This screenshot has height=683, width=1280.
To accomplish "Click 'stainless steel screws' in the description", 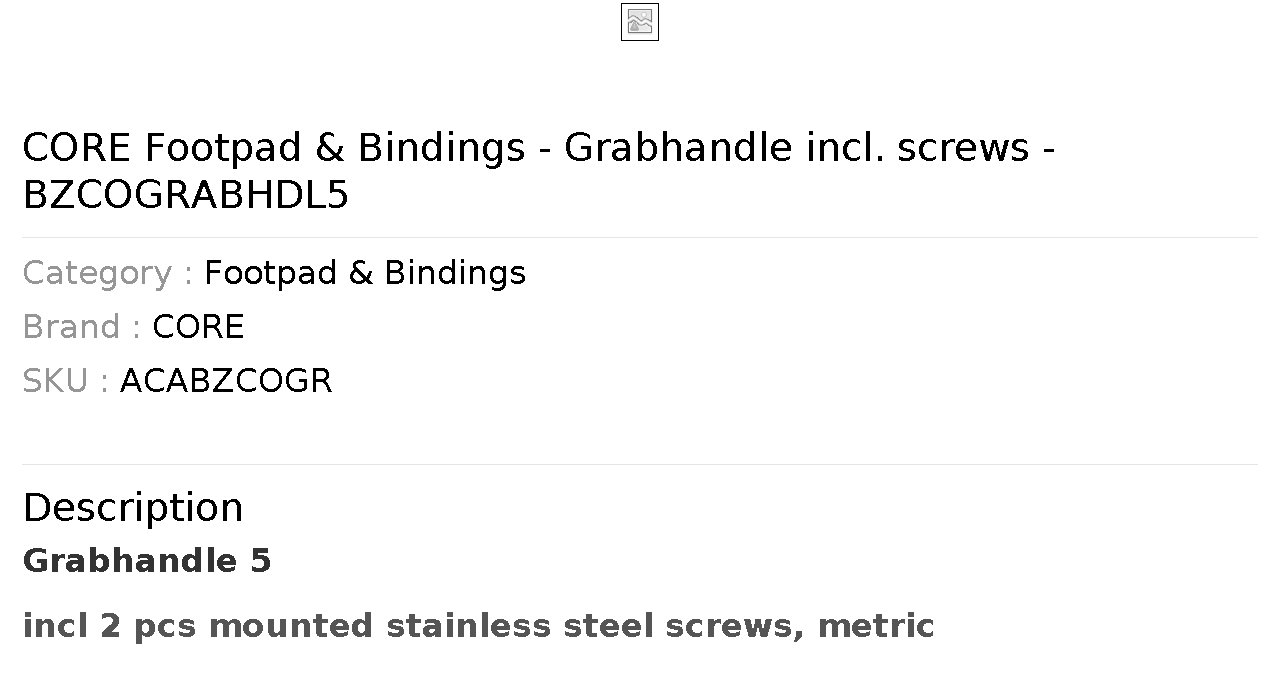I will point(594,626).
